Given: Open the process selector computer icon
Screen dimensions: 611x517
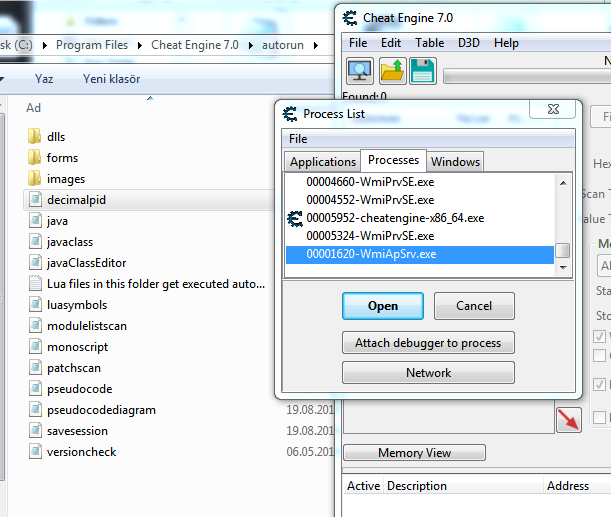Looking at the screenshot, I should (x=360, y=71).
